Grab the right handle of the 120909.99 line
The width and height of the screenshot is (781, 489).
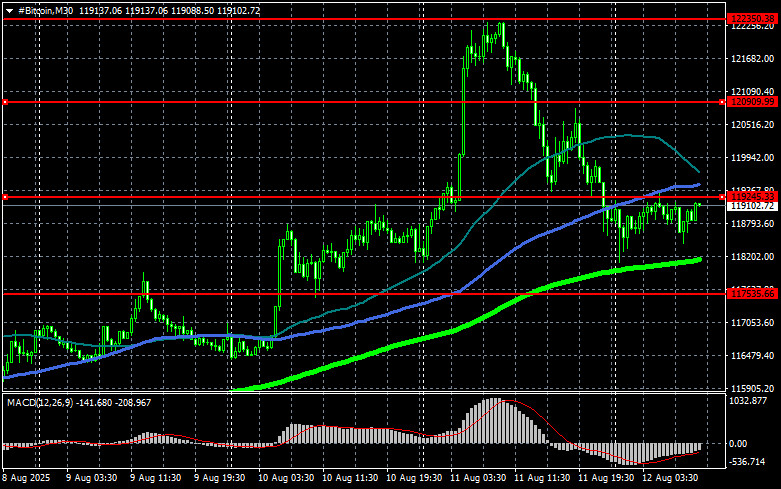(722, 102)
